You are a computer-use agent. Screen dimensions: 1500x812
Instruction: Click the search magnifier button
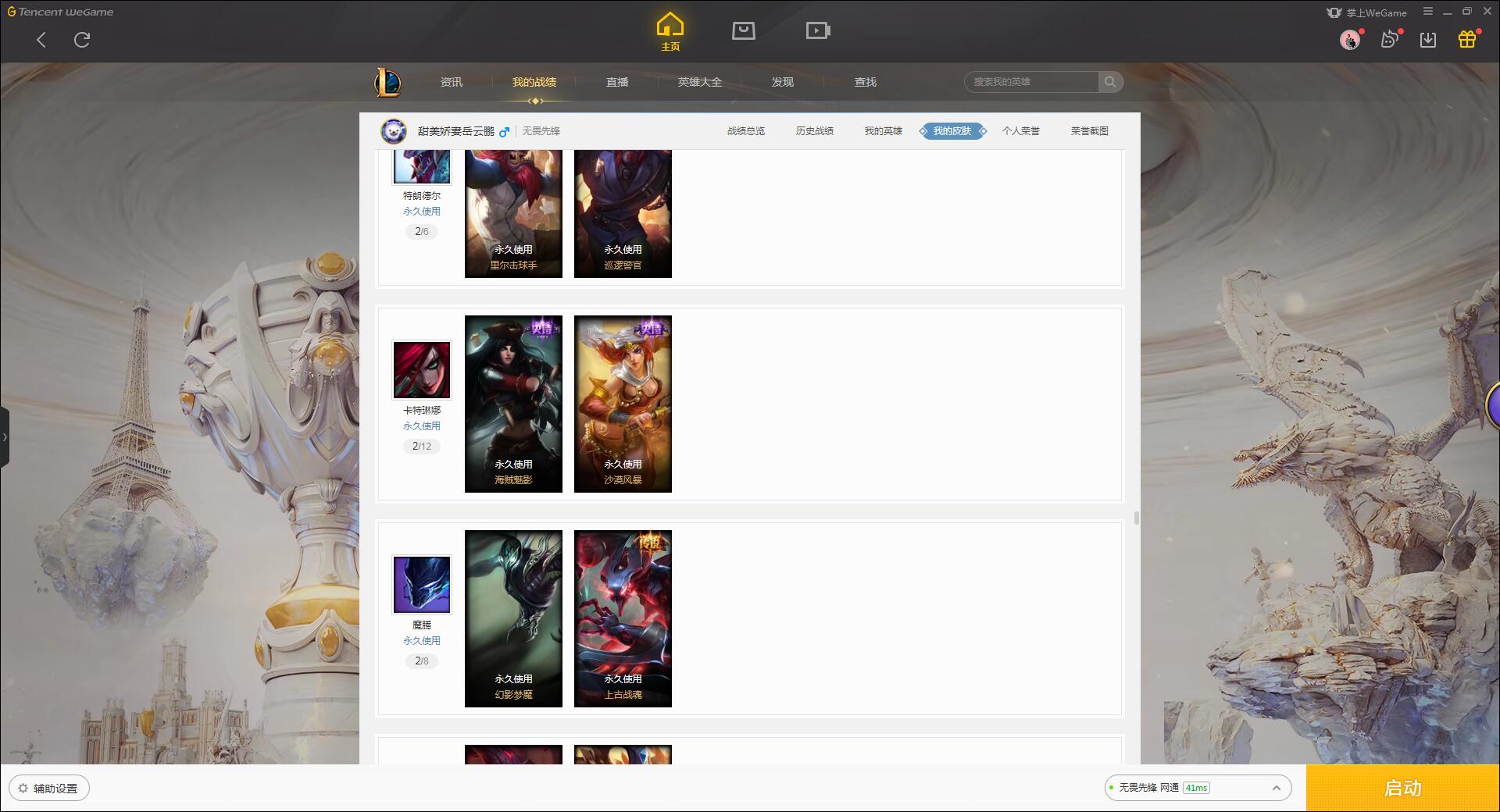[x=1110, y=82]
